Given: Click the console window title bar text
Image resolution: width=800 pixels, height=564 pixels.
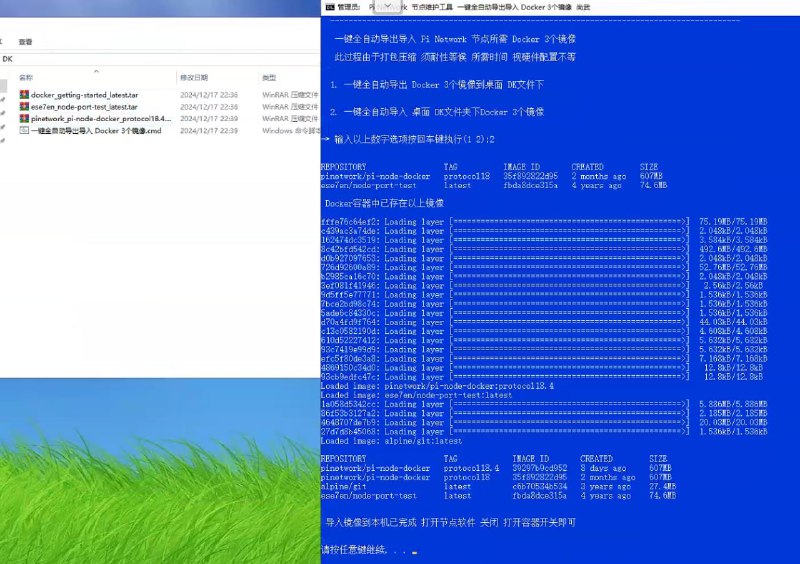Looking at the screenshot, I should (x=500, y=7).
